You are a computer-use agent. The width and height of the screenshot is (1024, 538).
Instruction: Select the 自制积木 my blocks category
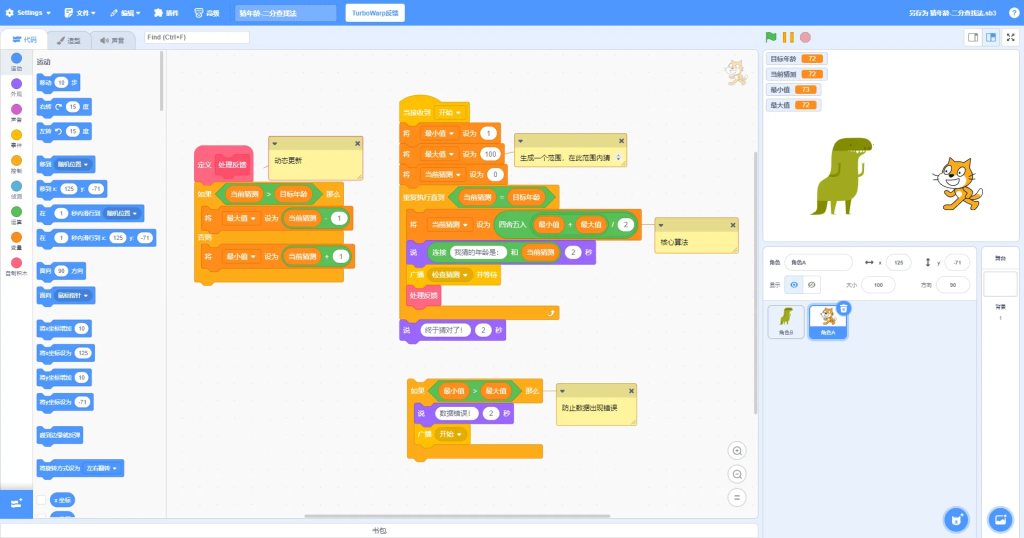point(16,266)
